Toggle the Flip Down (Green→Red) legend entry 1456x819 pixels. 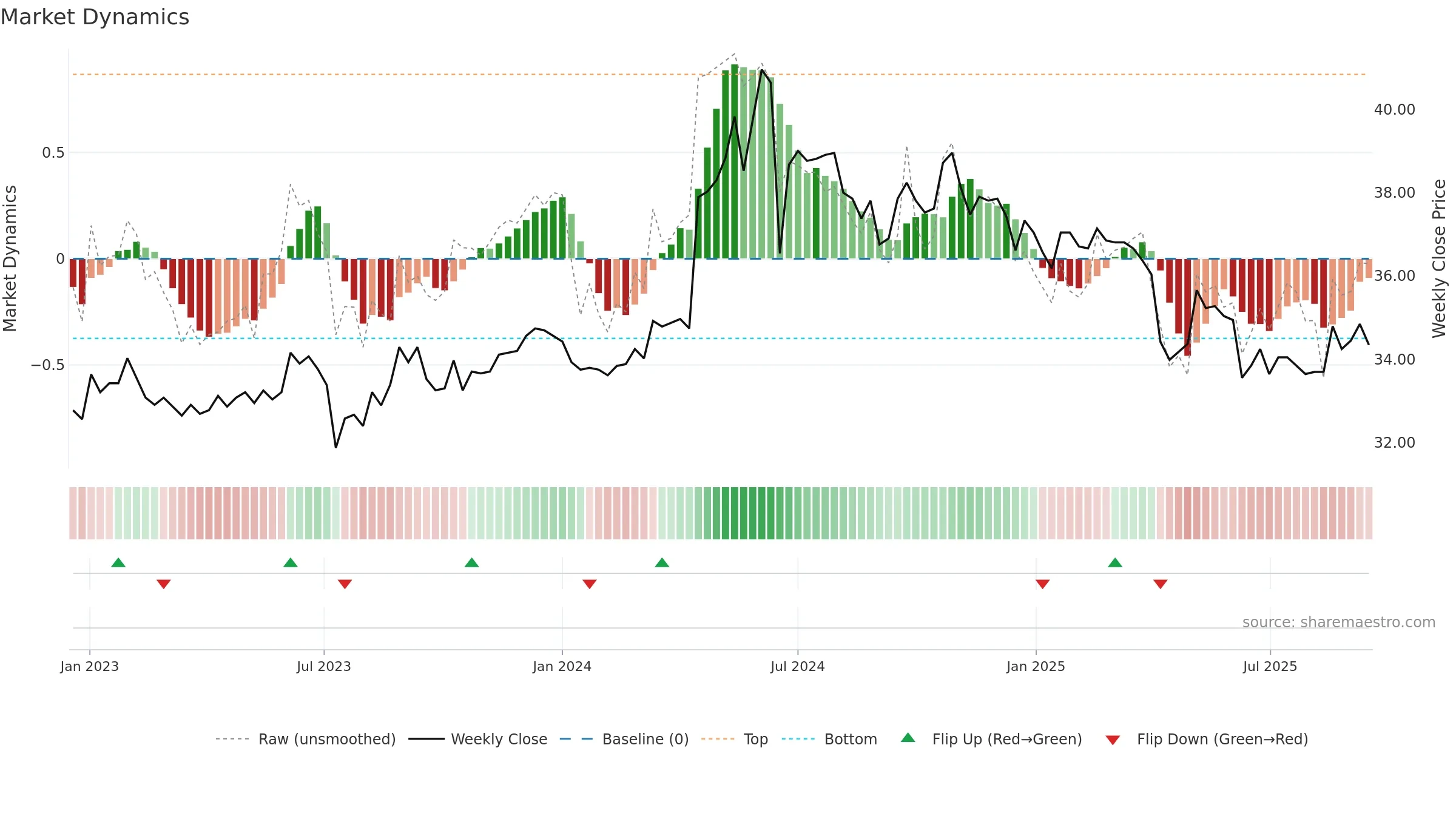(1206, 739)
